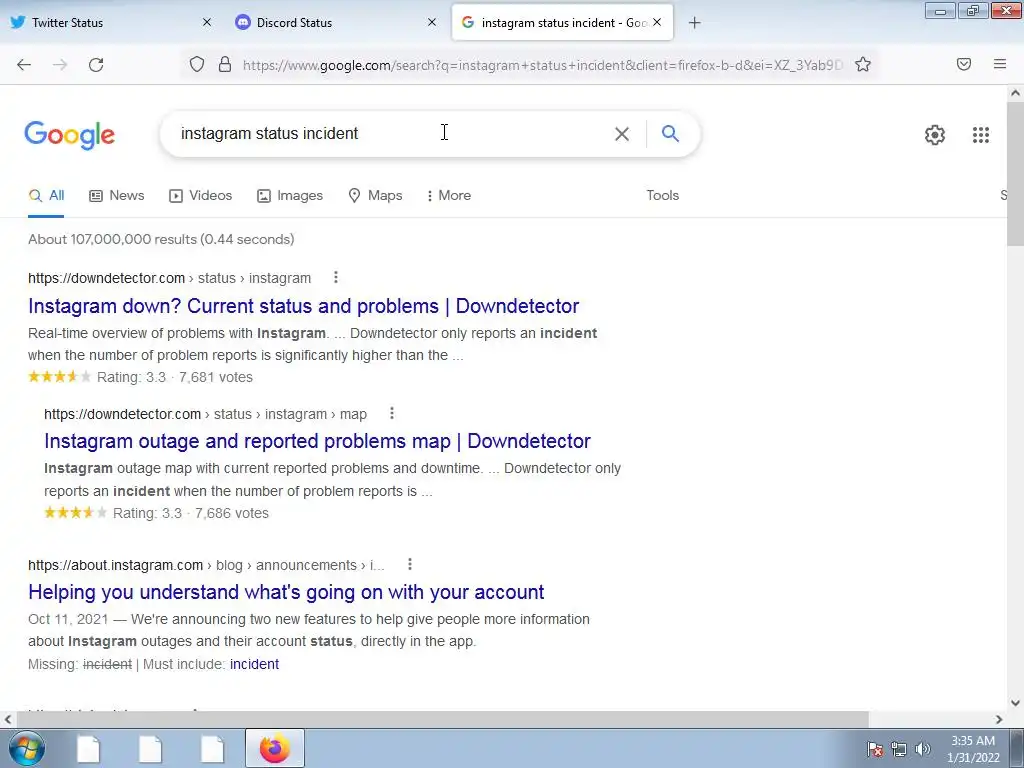Close the instagram status incident tab
The width and height of the screenshot is (1024, 768).
657,22
